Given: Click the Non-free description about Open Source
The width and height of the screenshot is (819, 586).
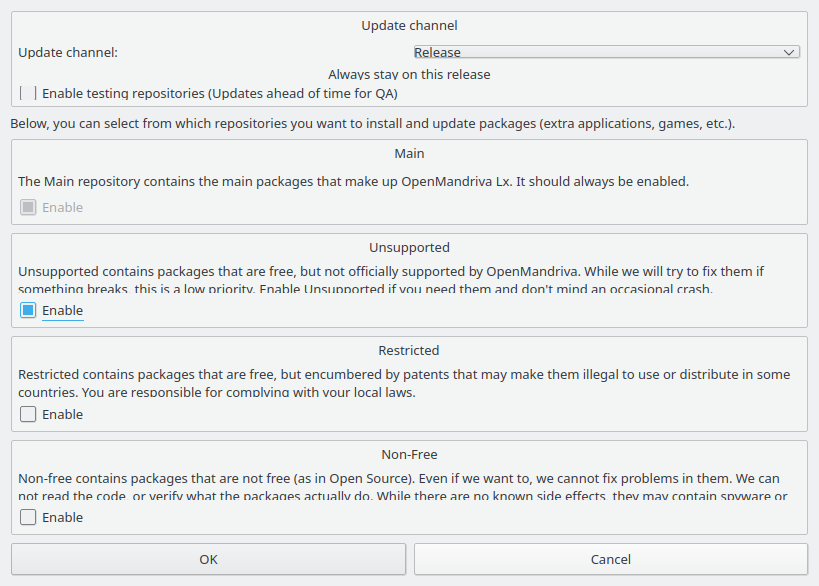Looking at the screenshot, I should pos(403,487).
